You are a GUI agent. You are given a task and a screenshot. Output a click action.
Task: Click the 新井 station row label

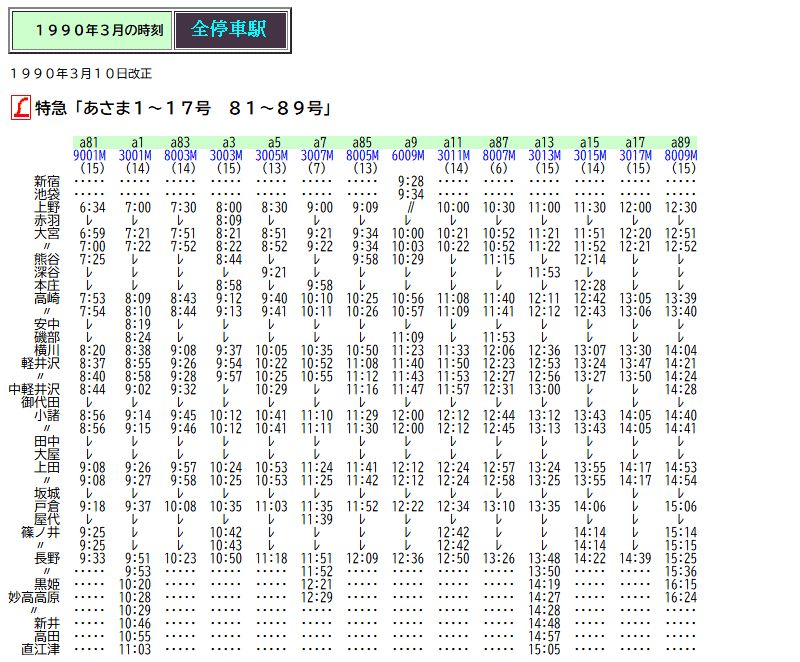[47, 624]
